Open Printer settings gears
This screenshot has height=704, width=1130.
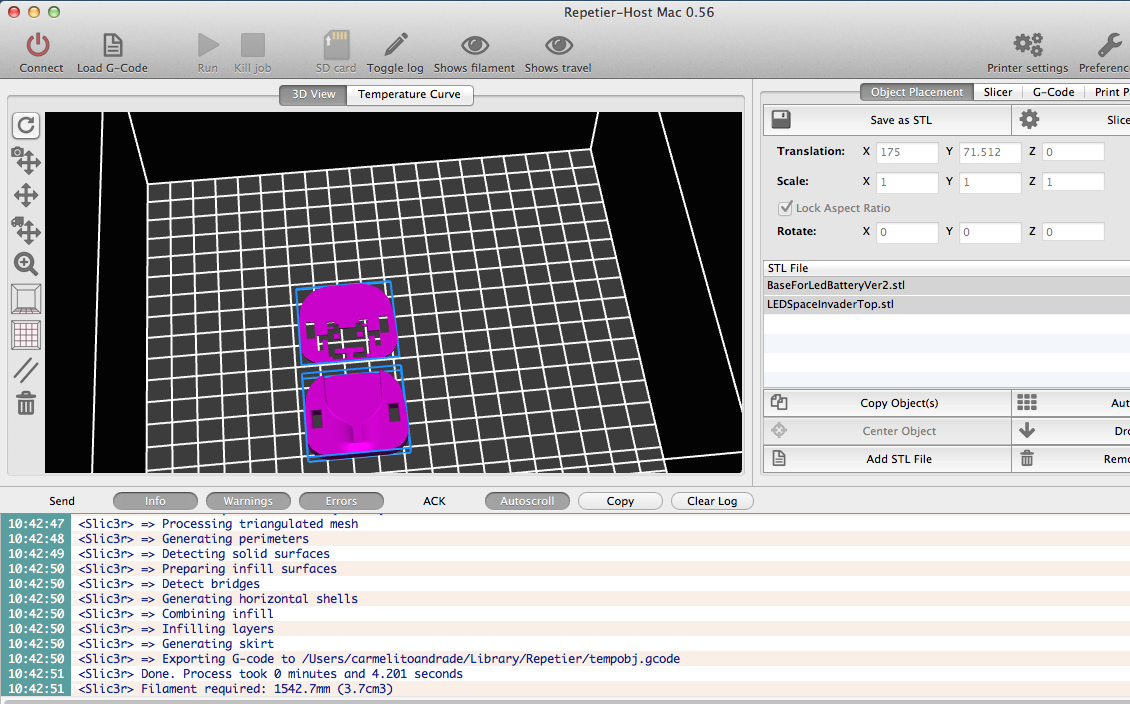(x=1028, y=45)
